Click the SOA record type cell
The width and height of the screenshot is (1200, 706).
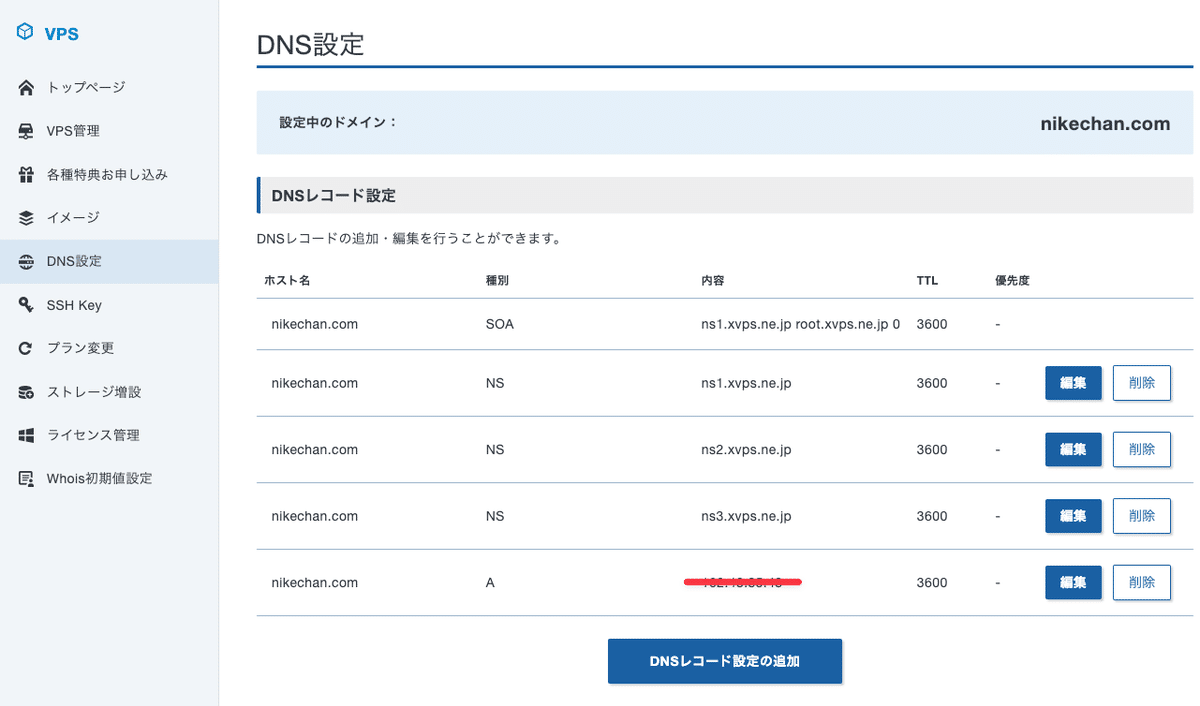click(x=500, y=325)
